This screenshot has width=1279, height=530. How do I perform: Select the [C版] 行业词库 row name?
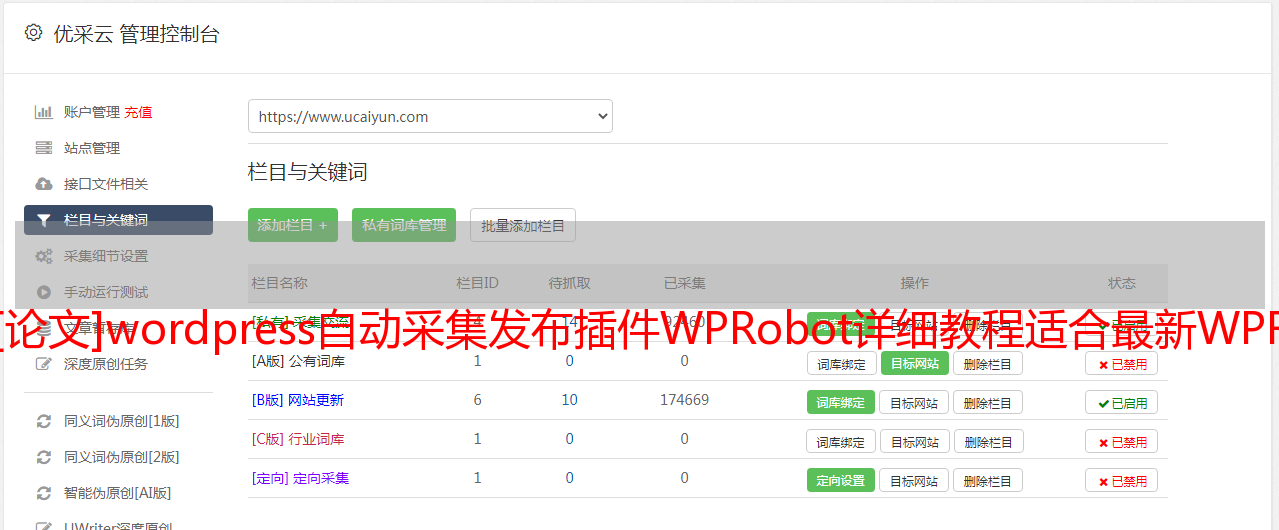(298, 439)
